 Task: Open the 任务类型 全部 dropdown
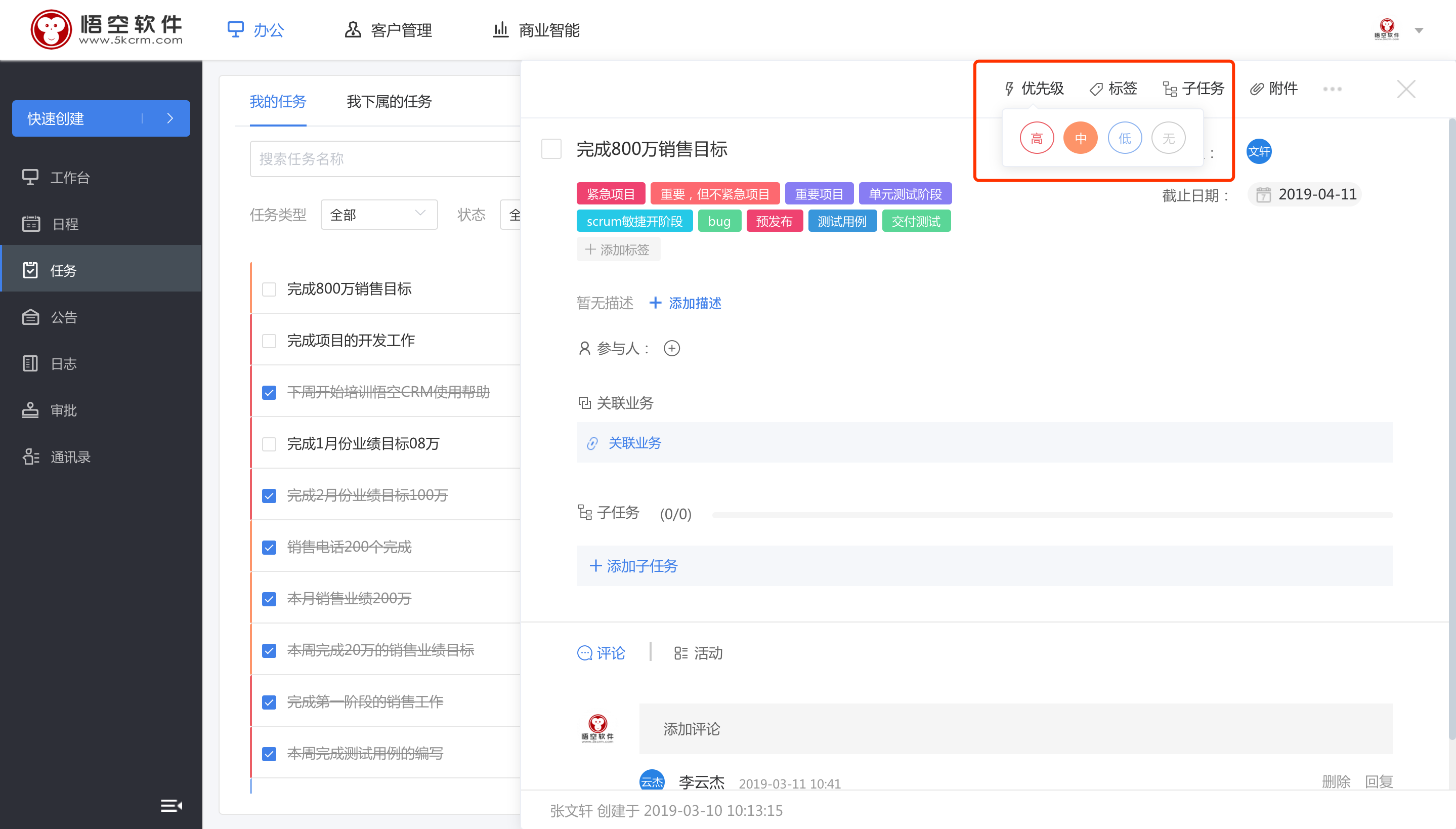pos(379,215)
